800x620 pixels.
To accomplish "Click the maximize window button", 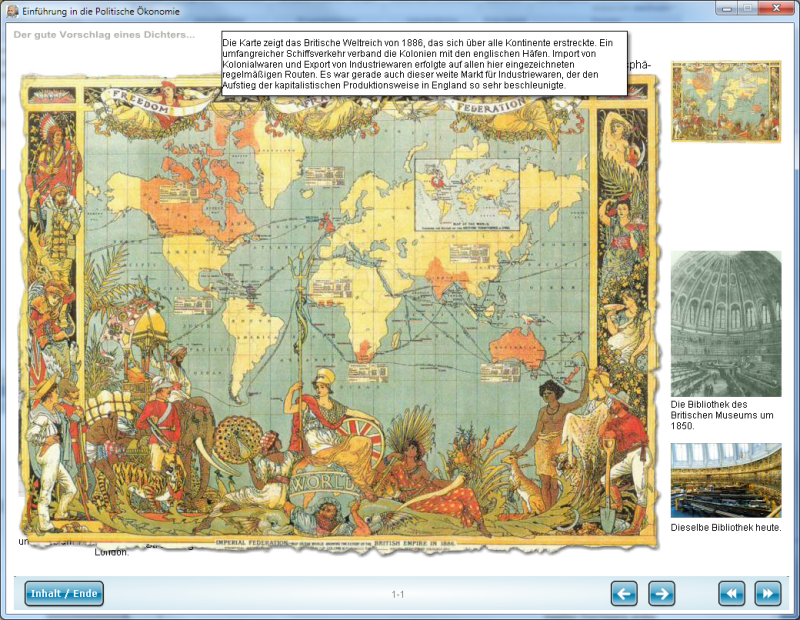I will tap(747, 8).
